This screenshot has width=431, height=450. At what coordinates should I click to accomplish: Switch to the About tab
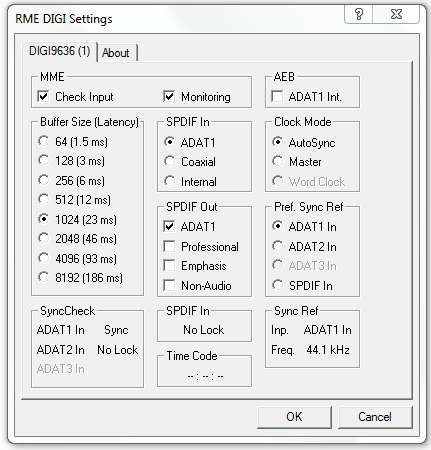(116, 53)
